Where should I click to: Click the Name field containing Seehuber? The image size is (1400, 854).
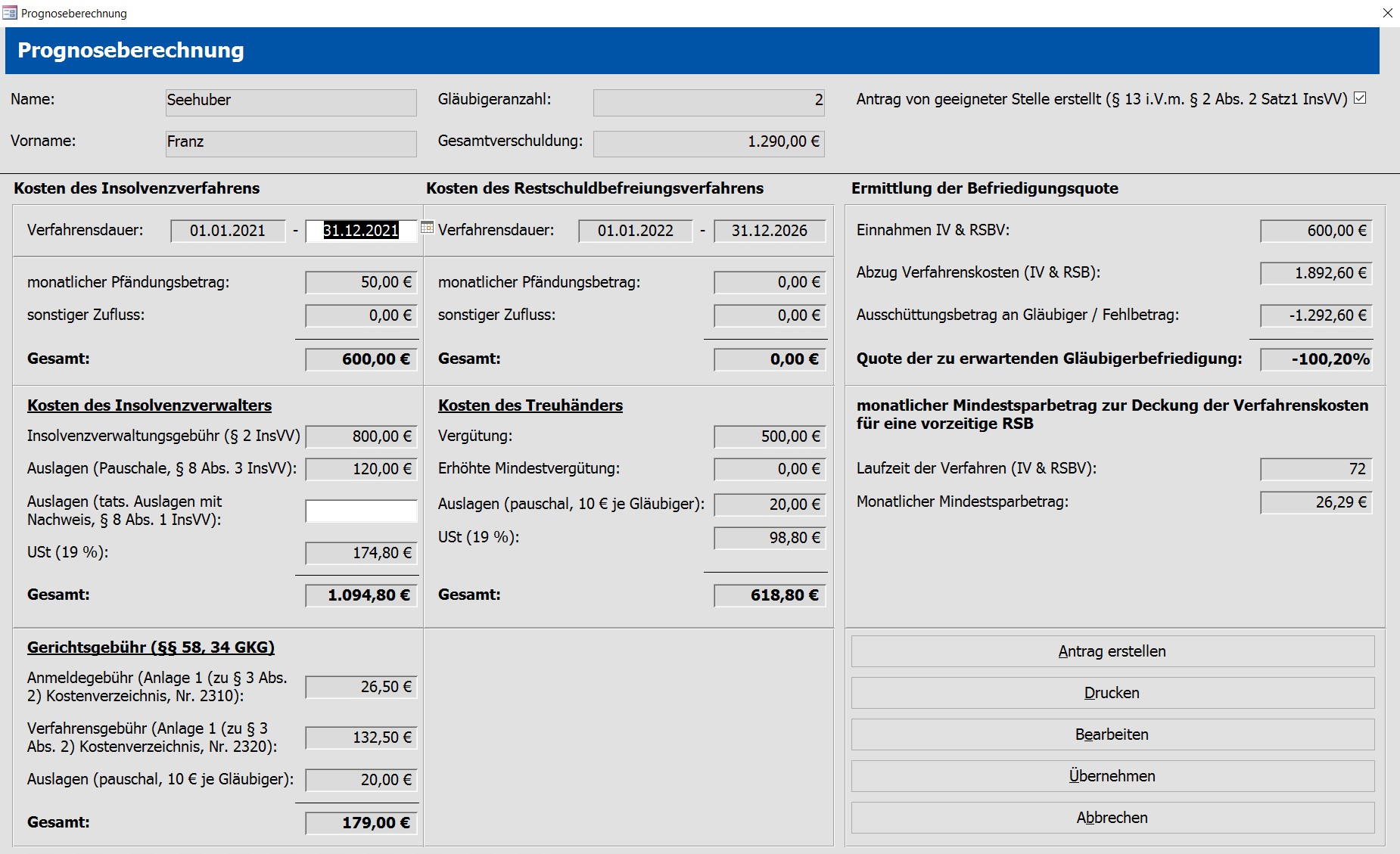[x=291, y=102]
